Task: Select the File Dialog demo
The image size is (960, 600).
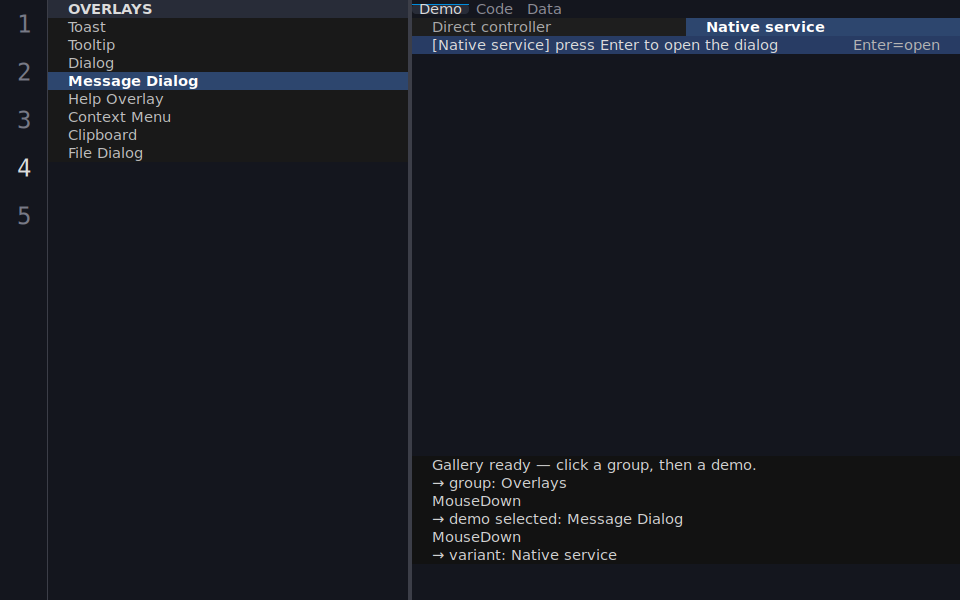Action: click(228, 152)
